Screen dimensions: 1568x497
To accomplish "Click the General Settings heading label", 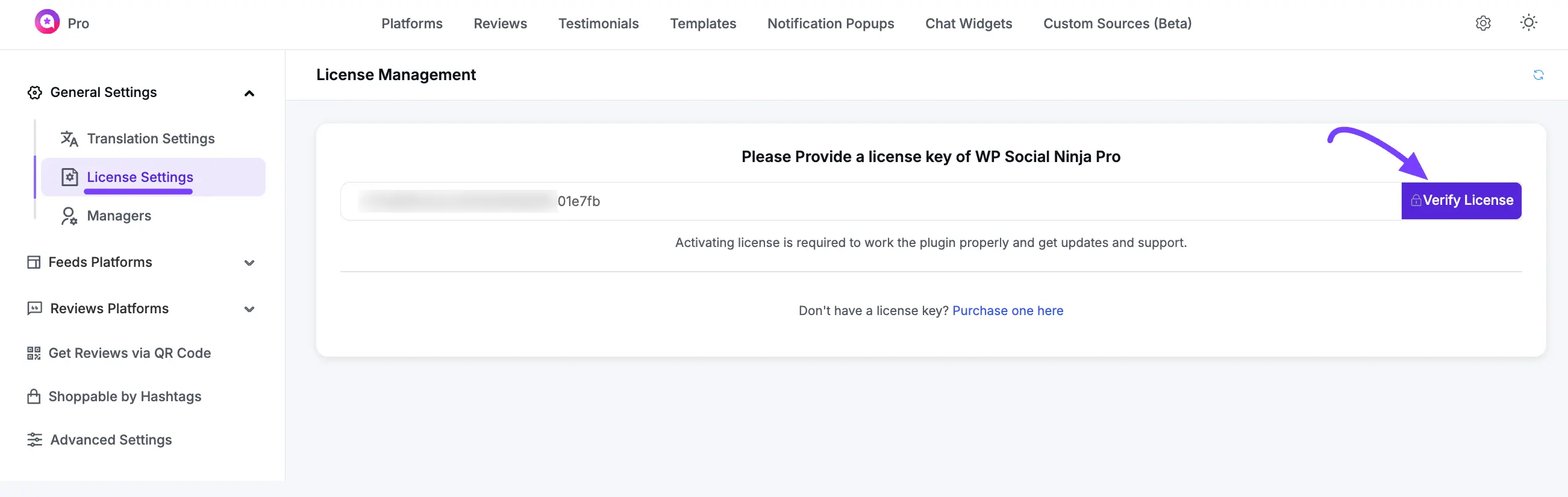I will point(103,93).
